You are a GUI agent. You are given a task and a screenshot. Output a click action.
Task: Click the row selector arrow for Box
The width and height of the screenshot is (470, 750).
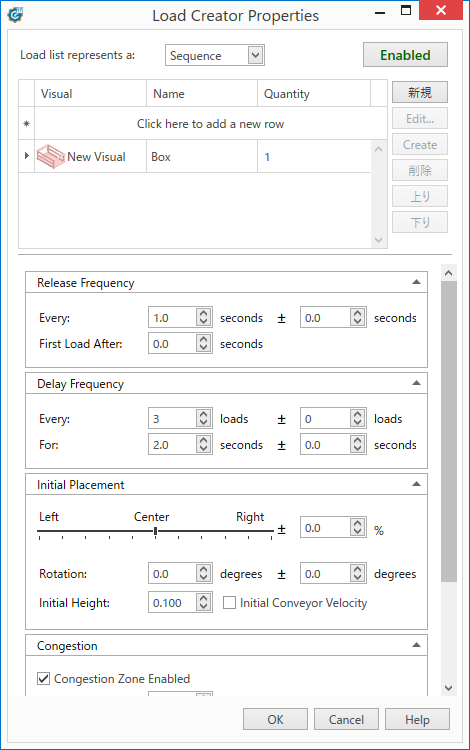[x=26, y=155]
